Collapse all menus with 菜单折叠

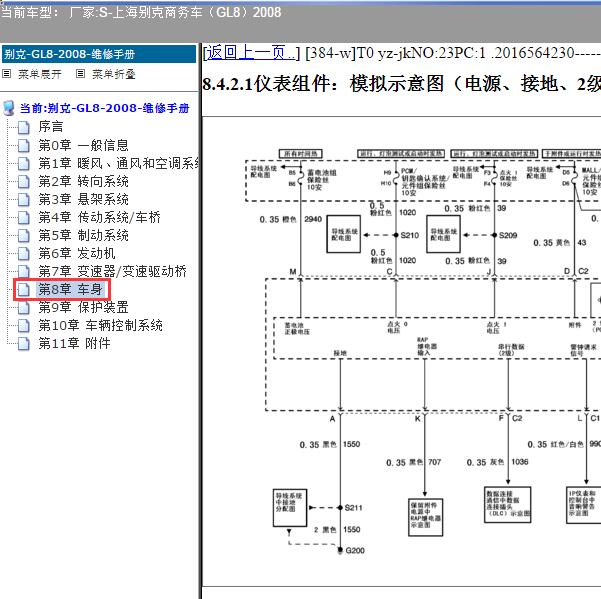click(x=114, y=74)
